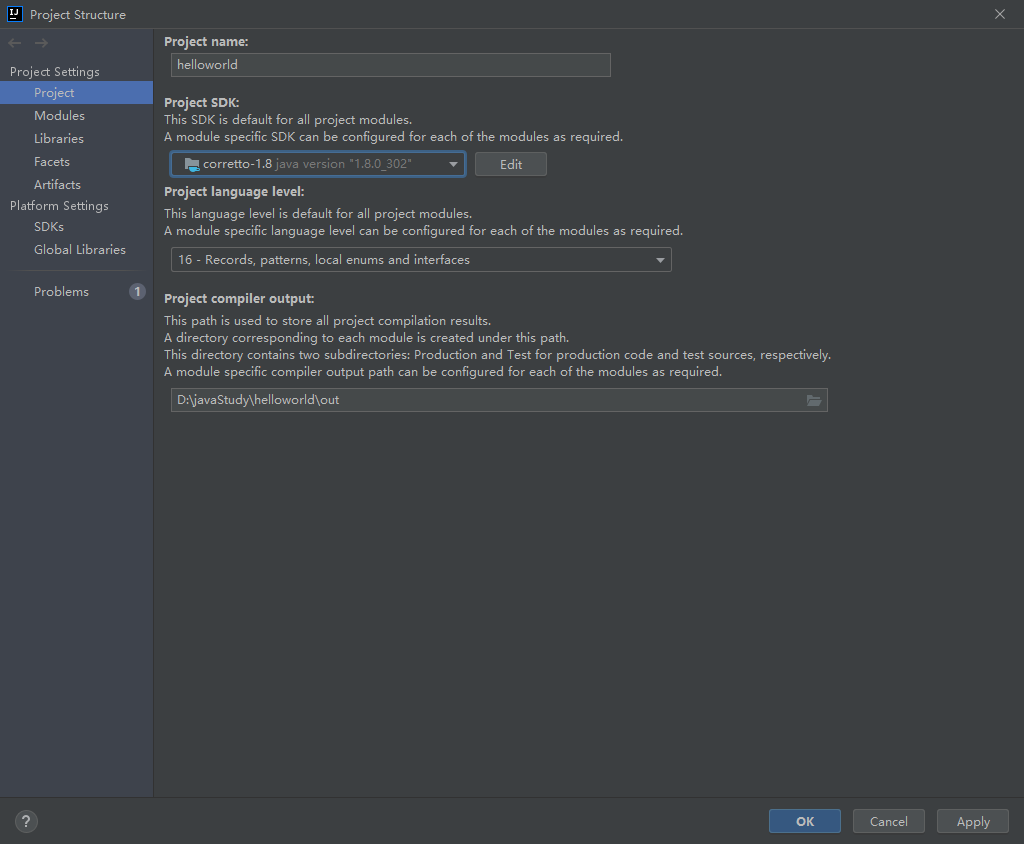The width and height of the screenshot is (1024, 844).
Task: Select Global Libraries in sidebar
Action: 80,250
